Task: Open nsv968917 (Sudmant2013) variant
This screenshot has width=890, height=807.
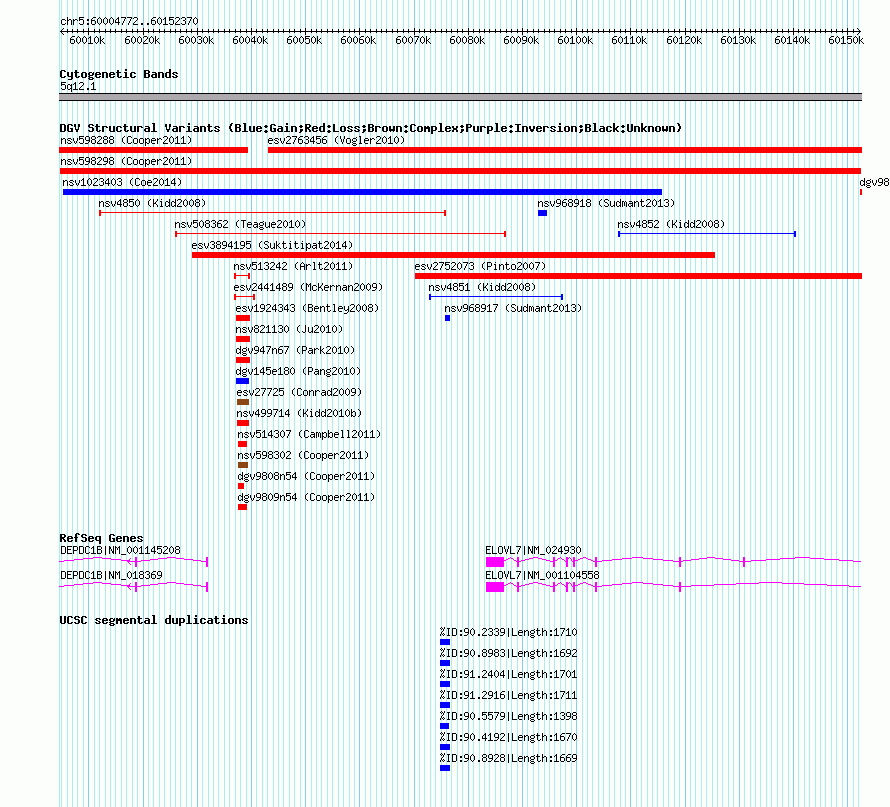Action: (x=513, y=308)
